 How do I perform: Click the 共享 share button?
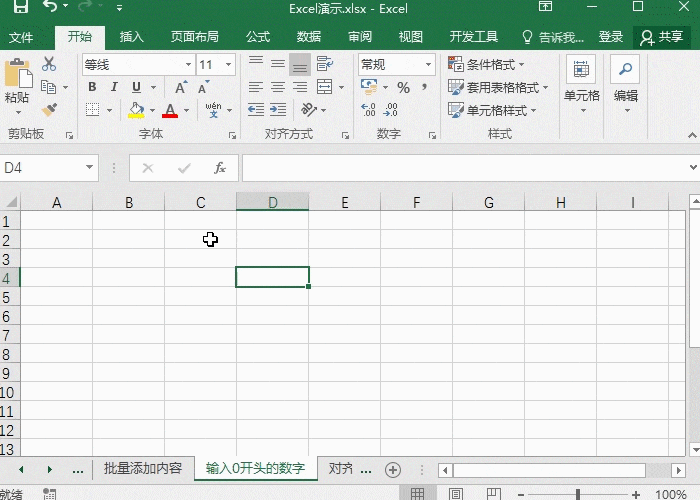point(662,37)
